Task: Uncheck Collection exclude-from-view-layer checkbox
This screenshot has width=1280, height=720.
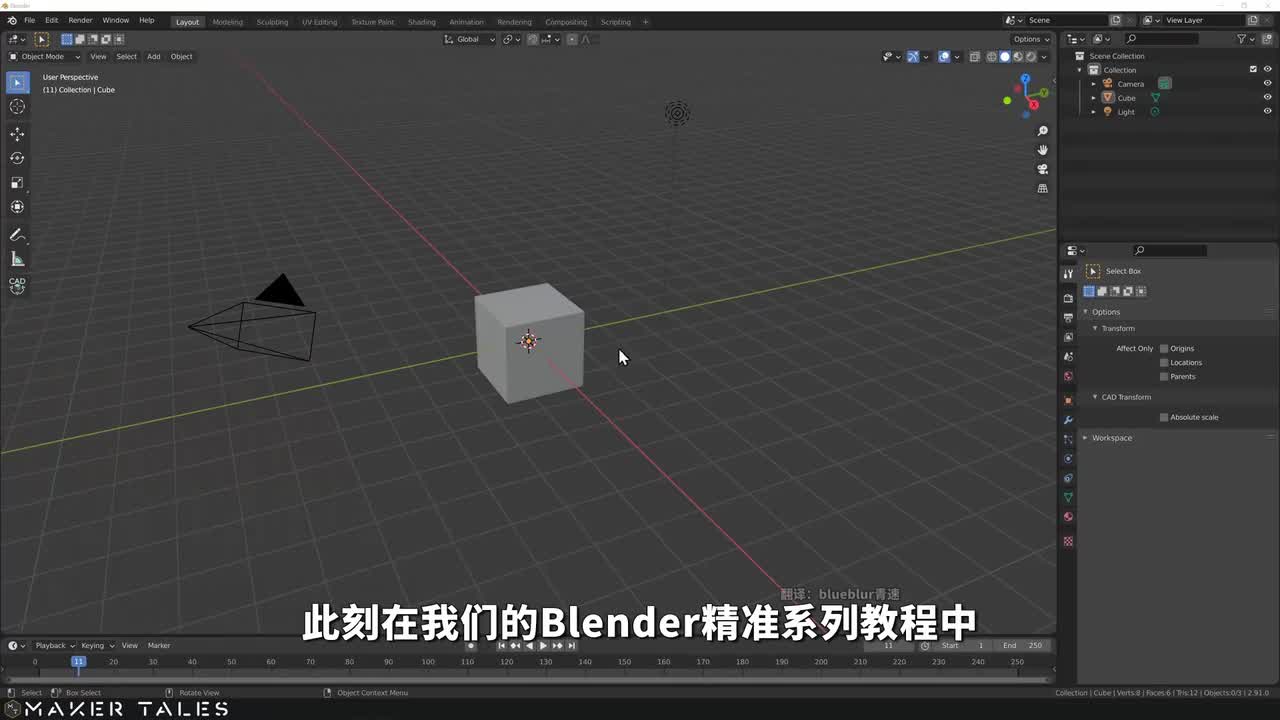Action: click(1253, 70)
